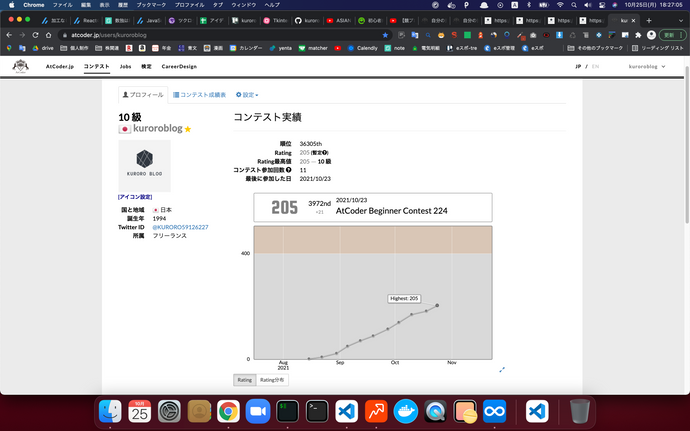Click the AtCoder logo in the site header
The height and width of the screenshot is (431, 690).
20,66
